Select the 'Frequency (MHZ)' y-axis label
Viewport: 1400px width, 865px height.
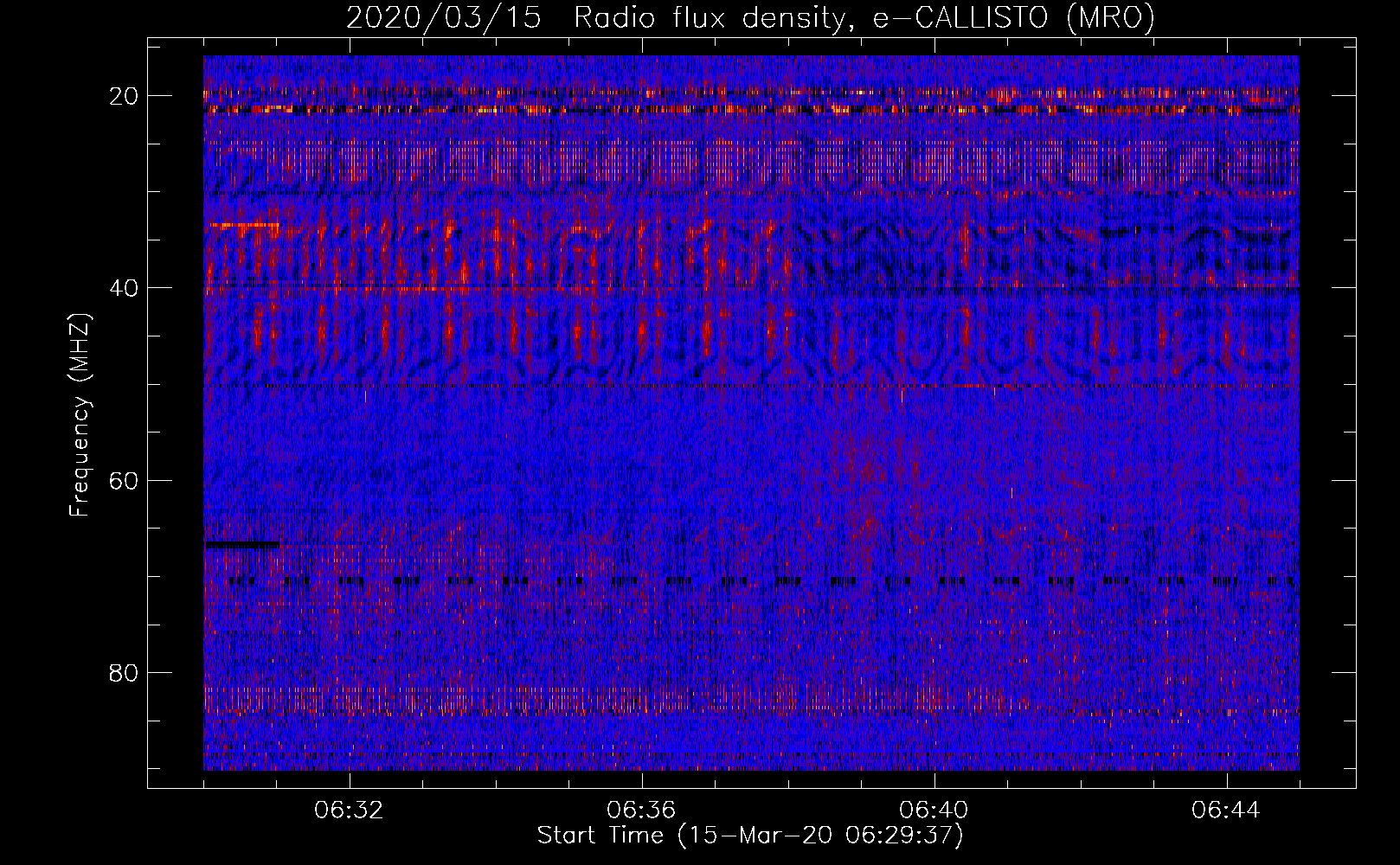(80, 415)
